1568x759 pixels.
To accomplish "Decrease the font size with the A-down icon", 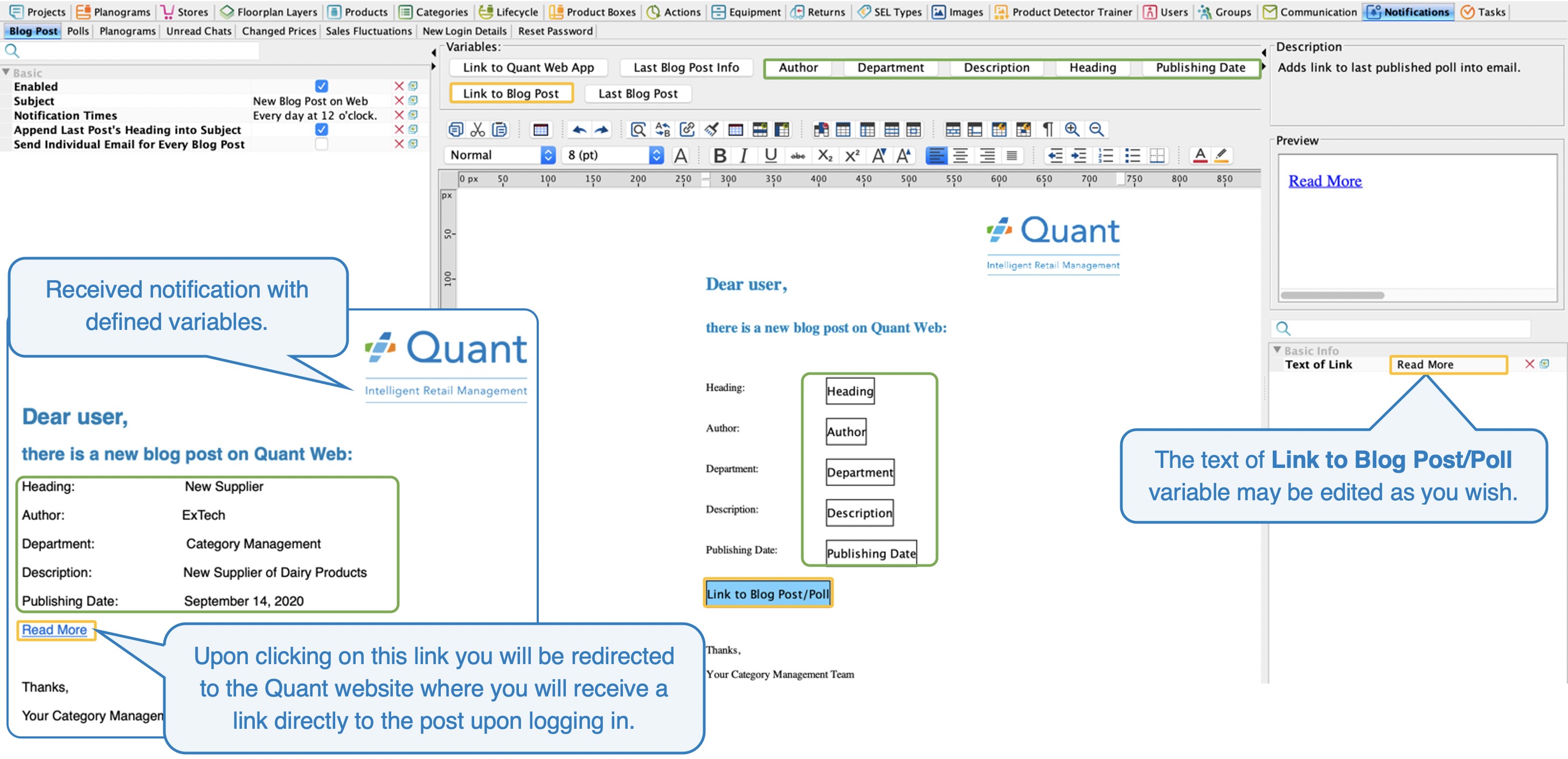I will click(878, 156).
